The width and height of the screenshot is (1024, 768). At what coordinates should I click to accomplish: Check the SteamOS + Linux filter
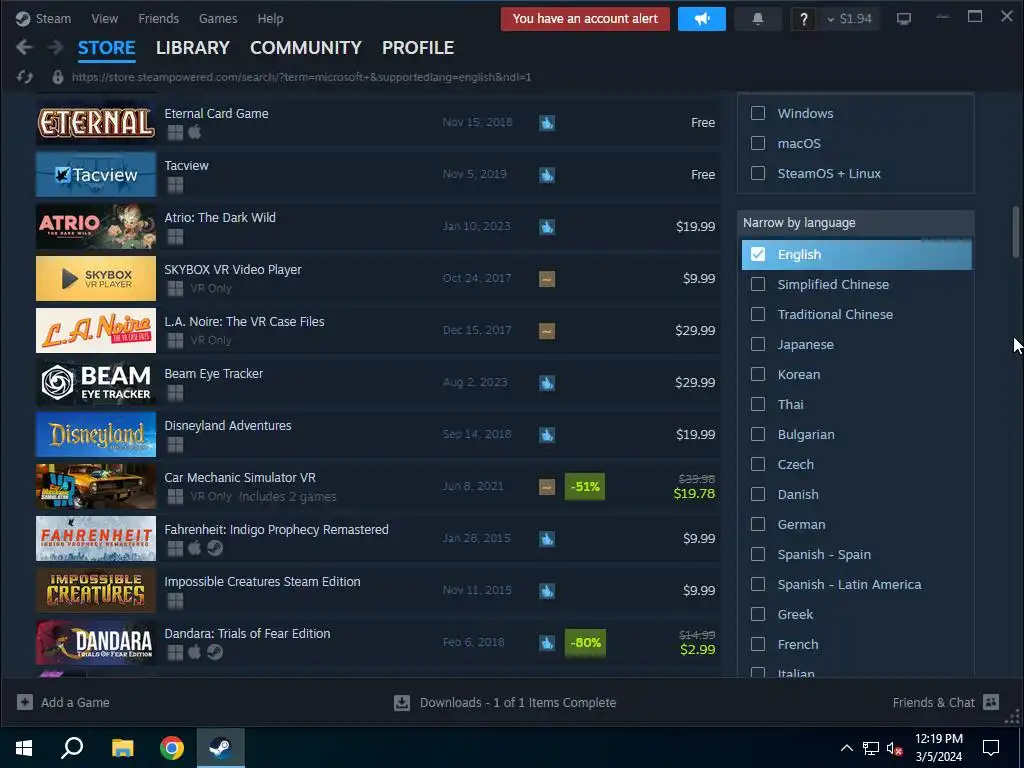pos(758,173)
